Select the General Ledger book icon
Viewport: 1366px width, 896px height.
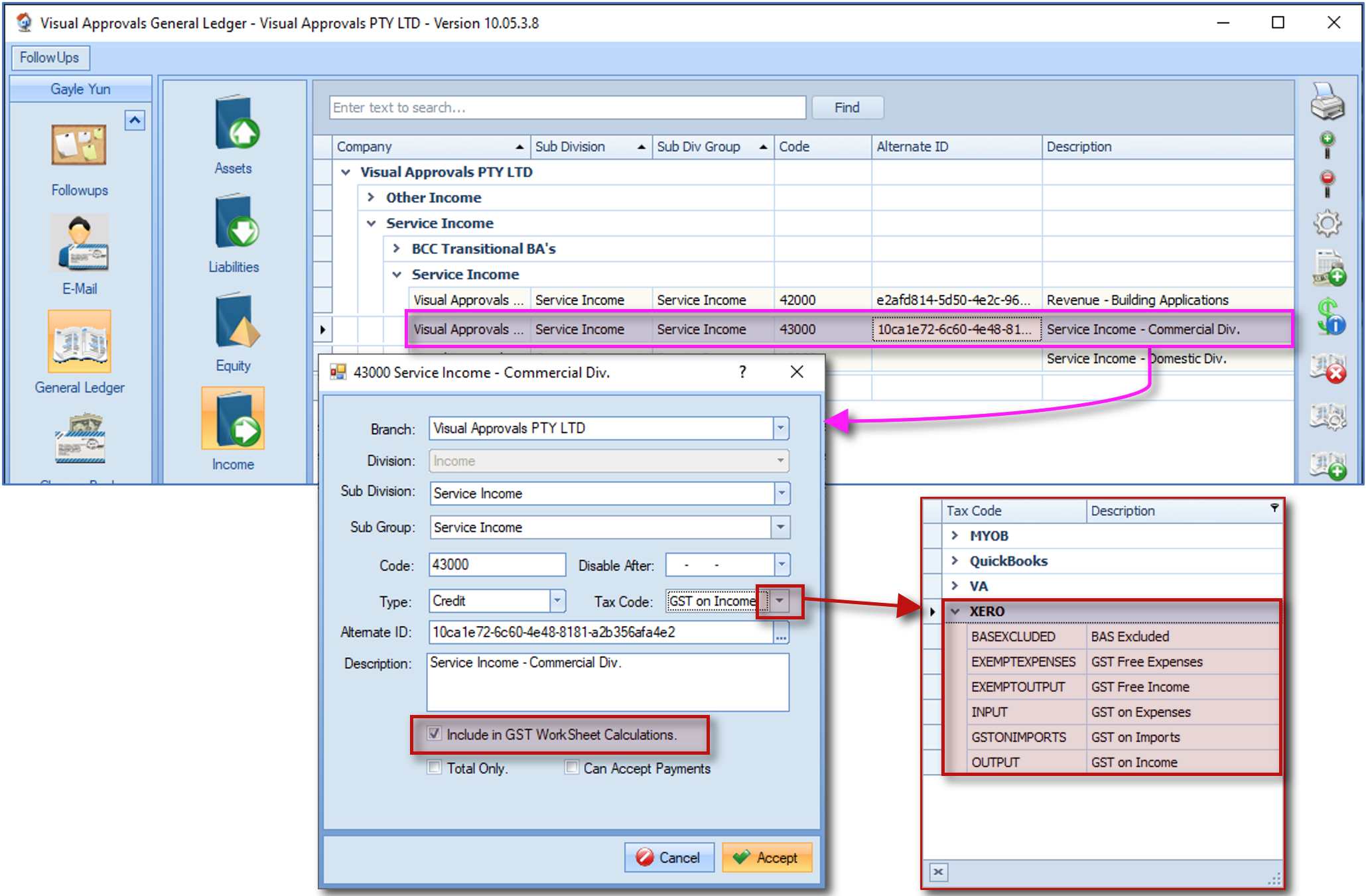point(80,342)
